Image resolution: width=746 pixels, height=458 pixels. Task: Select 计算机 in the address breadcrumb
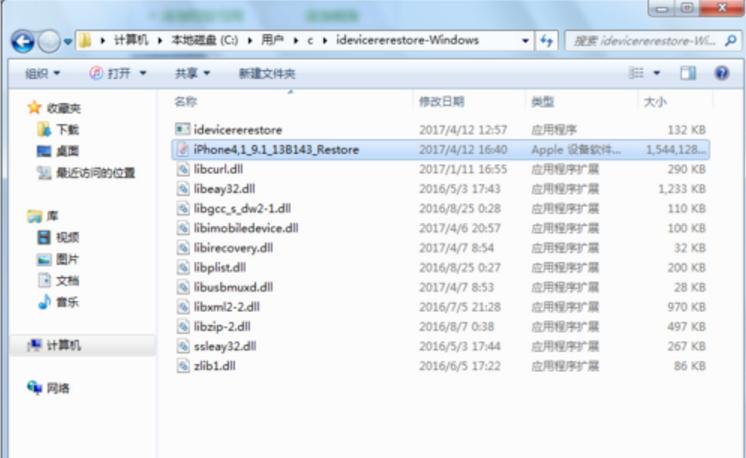click(x=131, y=40)
